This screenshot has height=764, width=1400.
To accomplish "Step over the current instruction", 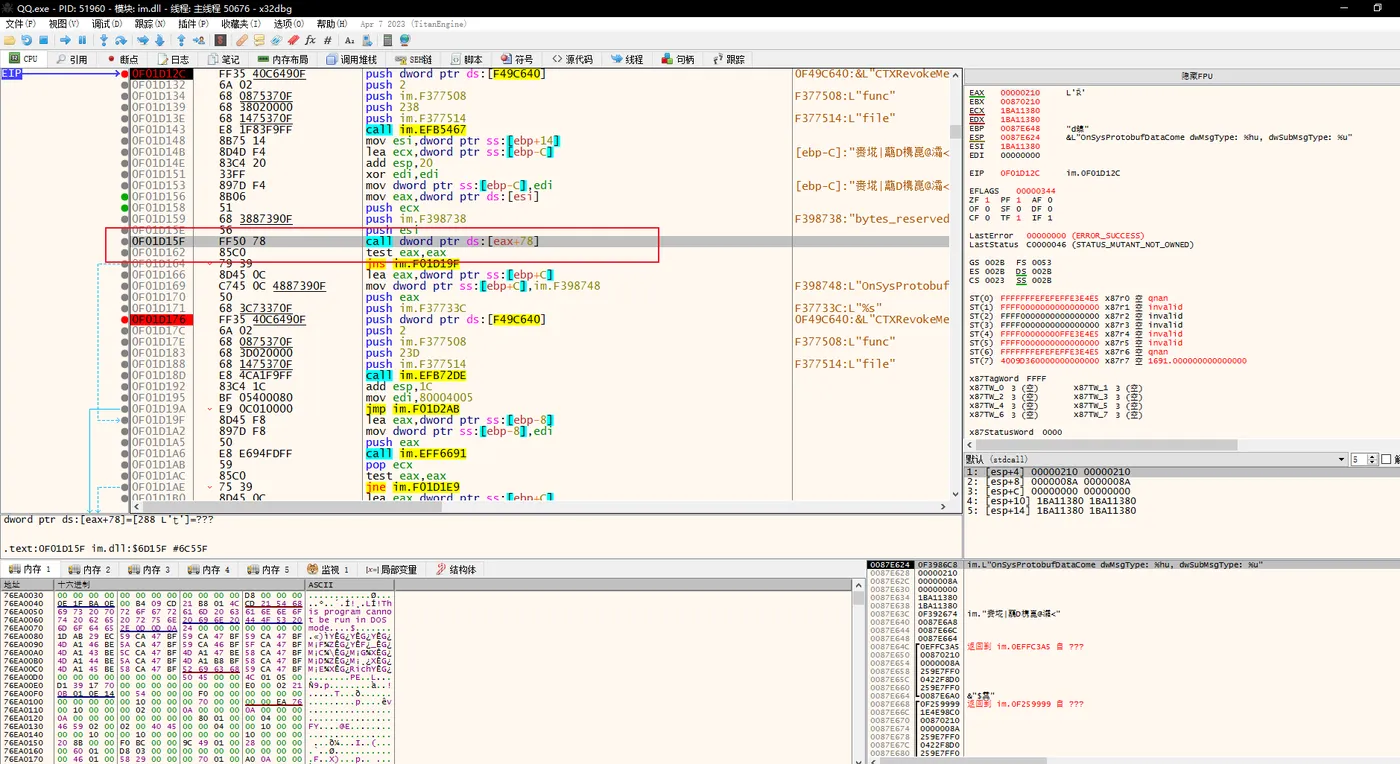I will (x=122, y=41).
